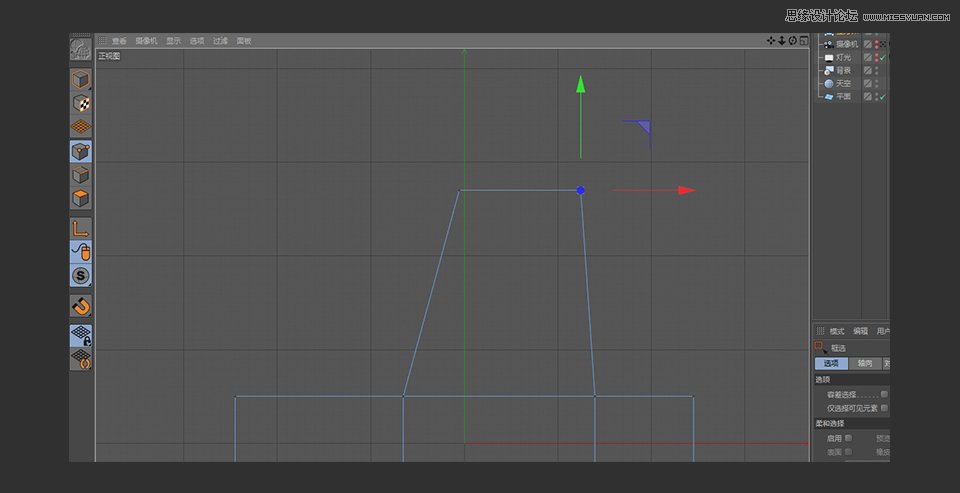Select the 天空 object in object list
This screenshot has height=493, width=960.
[x=843, y=83]
